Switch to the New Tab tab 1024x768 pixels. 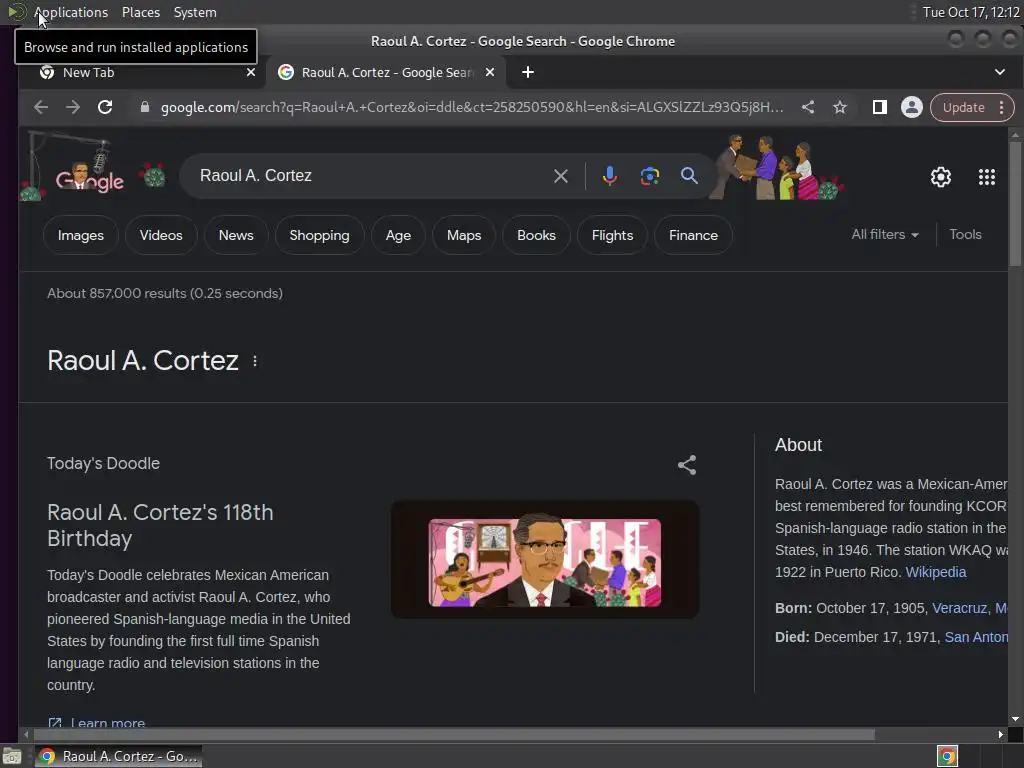pyautogui.click(x=142, y=72)
